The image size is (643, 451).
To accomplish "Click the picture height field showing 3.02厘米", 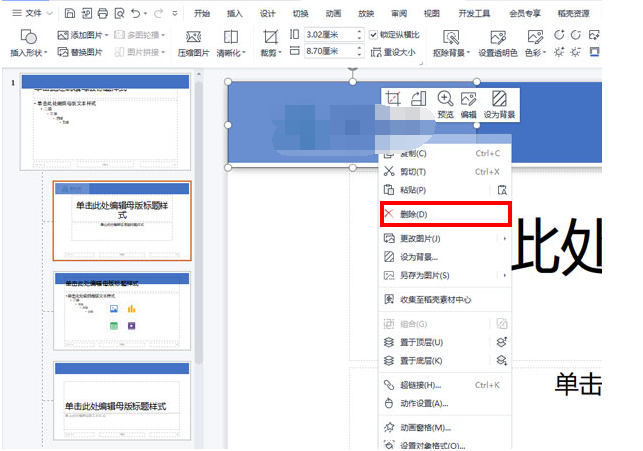I will (333, 35).
